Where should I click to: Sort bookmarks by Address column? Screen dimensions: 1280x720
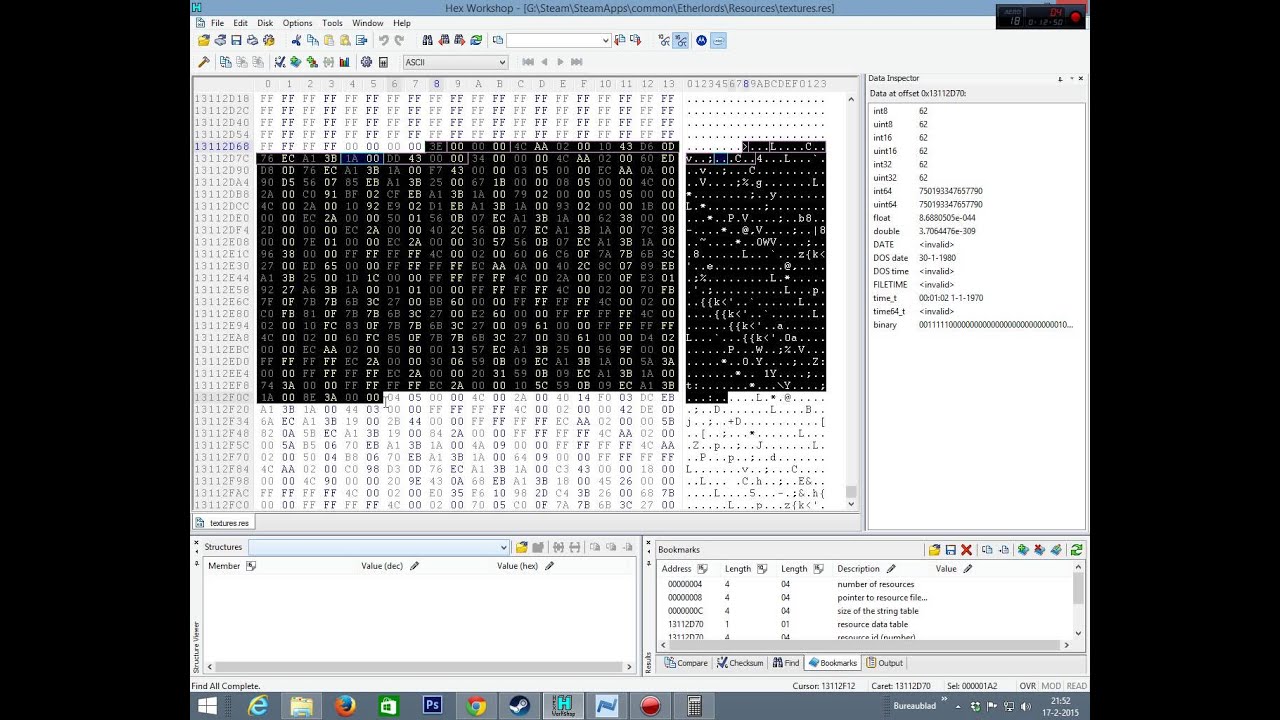tap(686, 569)
